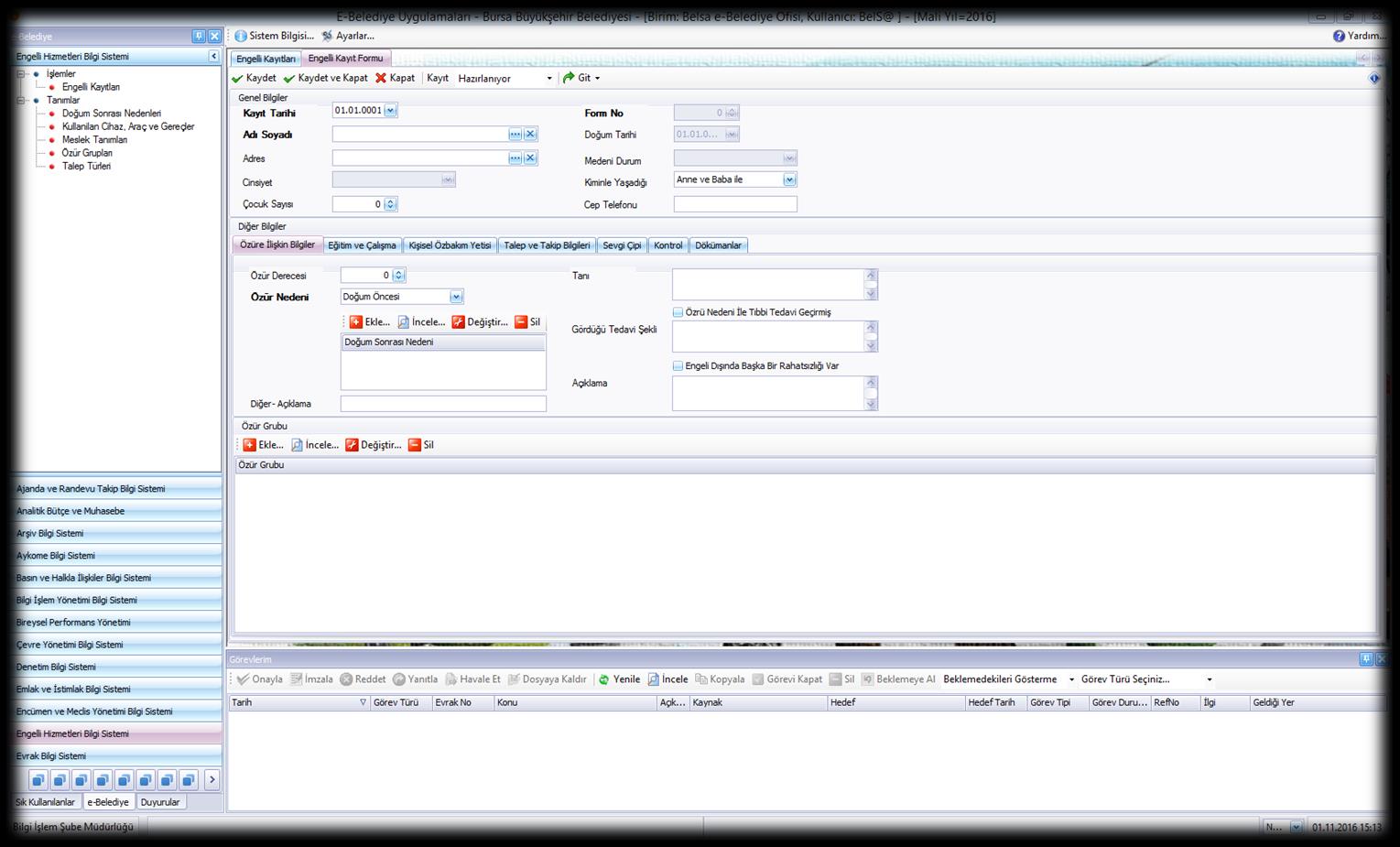The image size is (1400, 847).
Task: Select Meslek Tanımları tree item
Action: point(94,140)
